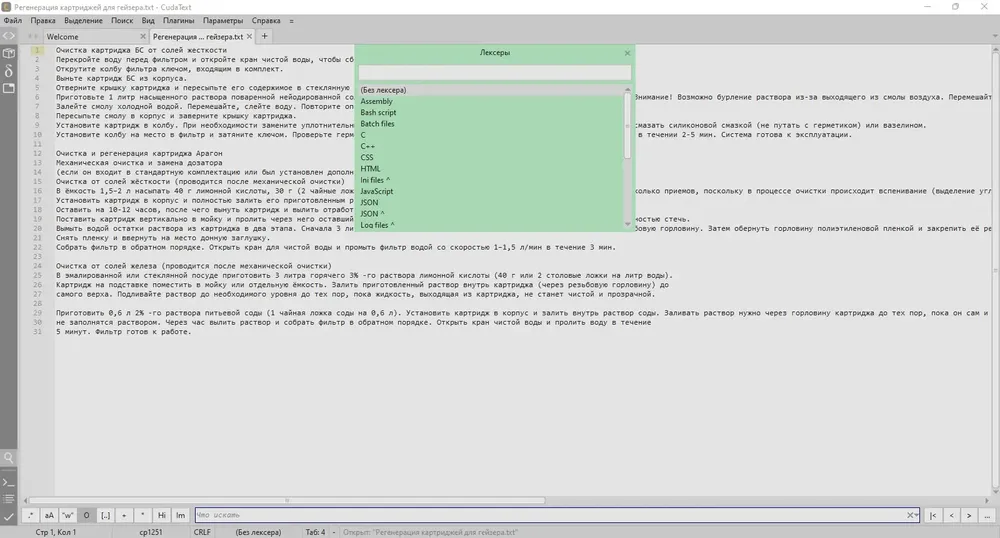Select (Без лексера) in lexer list
Image resolution: width=1000 pixels, height=538 pixels.
[490, 90]
